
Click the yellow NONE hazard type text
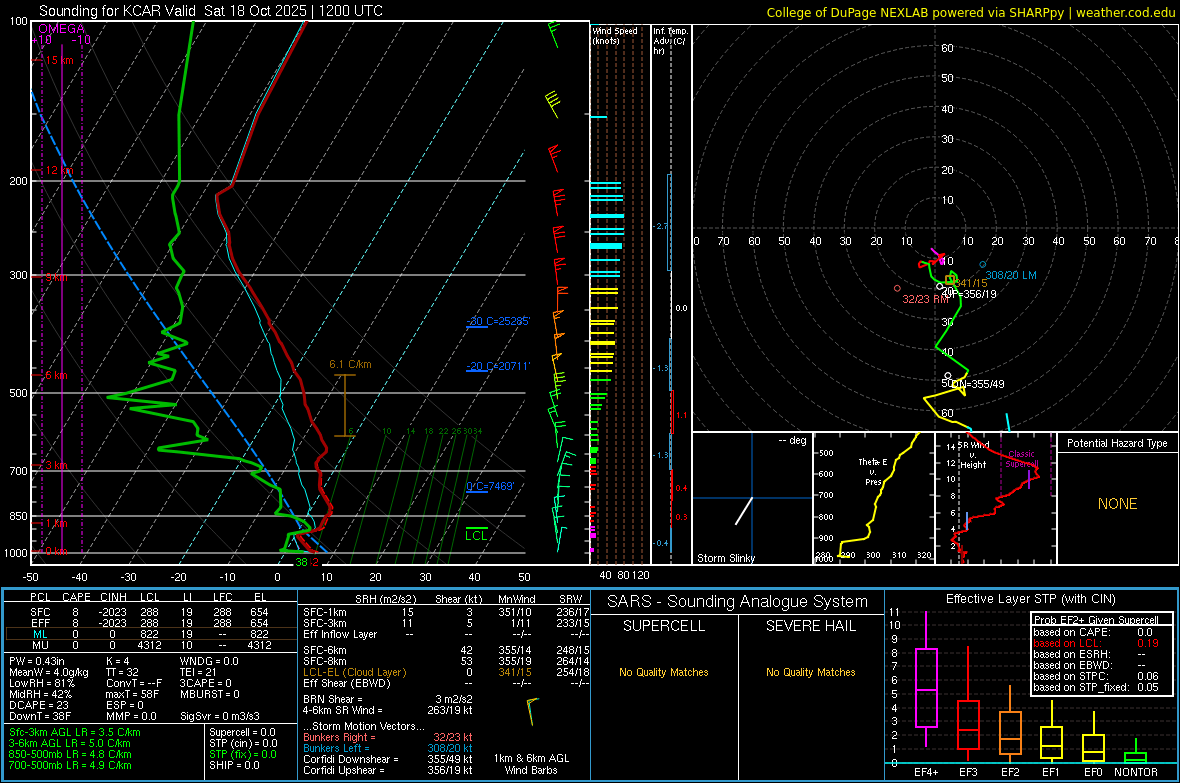[x=1117, y=504]
